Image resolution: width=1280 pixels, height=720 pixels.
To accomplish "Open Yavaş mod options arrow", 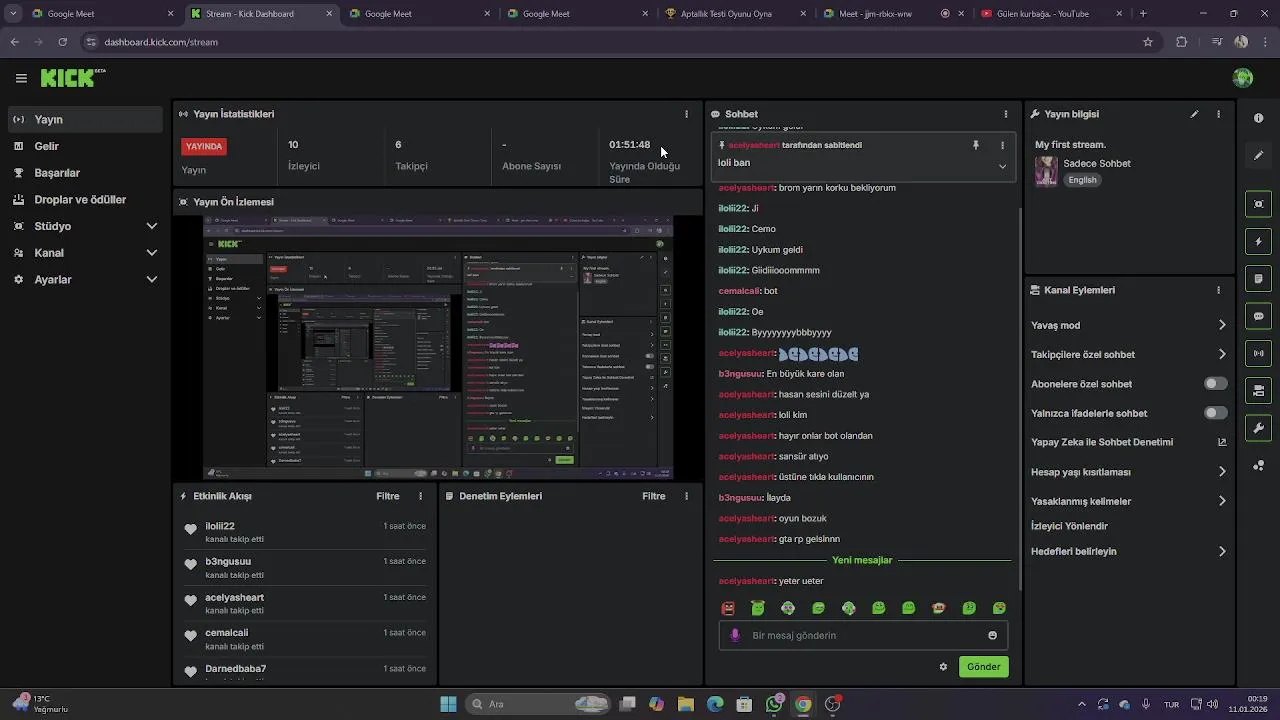I will coord(1222,325).
